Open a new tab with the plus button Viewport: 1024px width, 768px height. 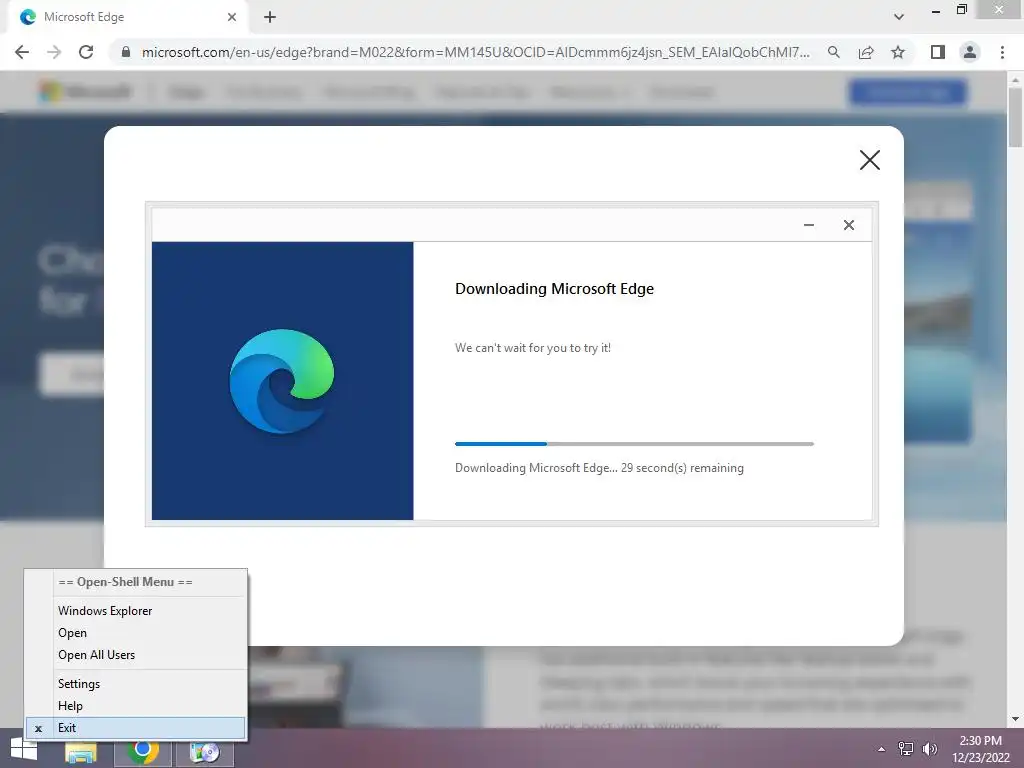point(270,17)
